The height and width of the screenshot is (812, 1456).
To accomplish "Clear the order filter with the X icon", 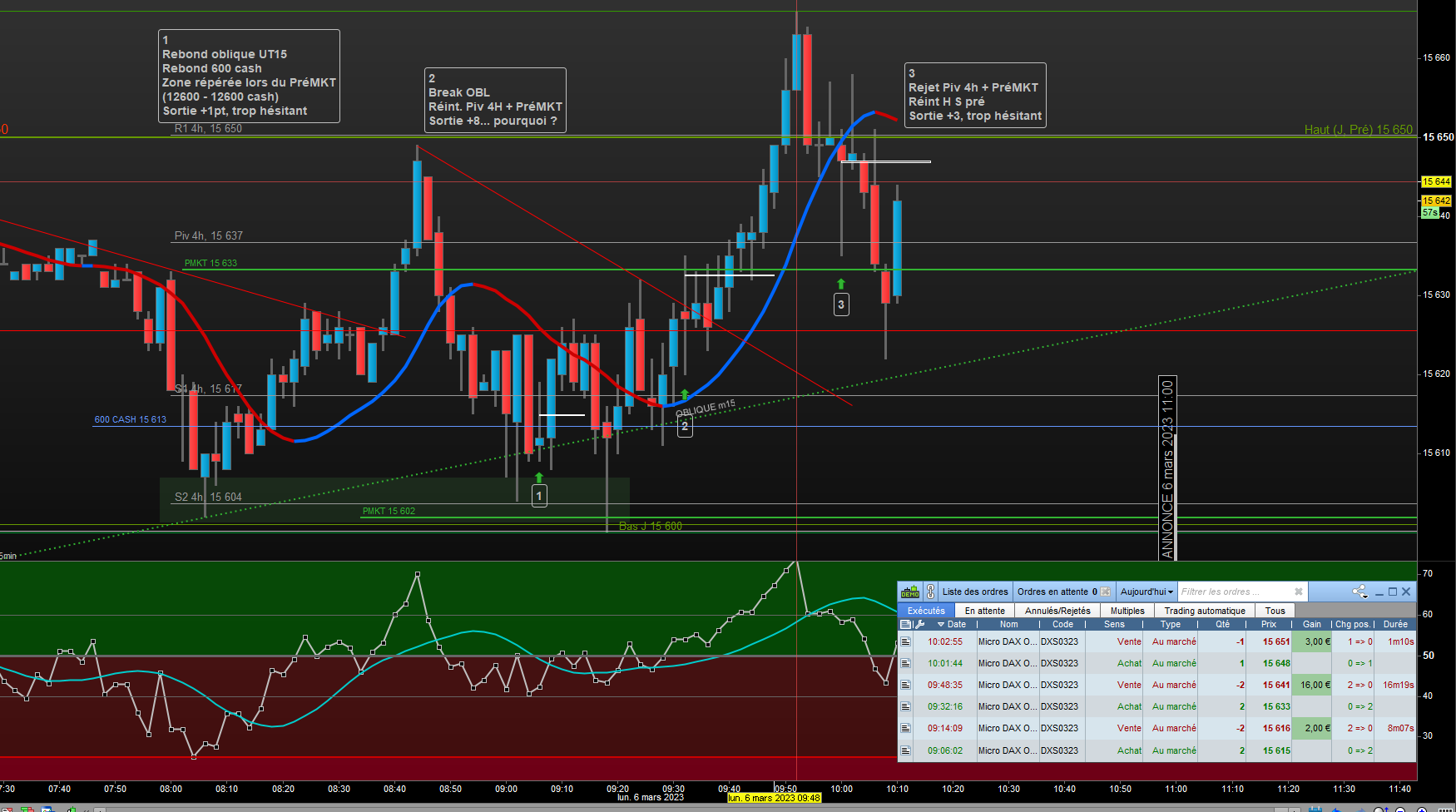I will 1299,592.
